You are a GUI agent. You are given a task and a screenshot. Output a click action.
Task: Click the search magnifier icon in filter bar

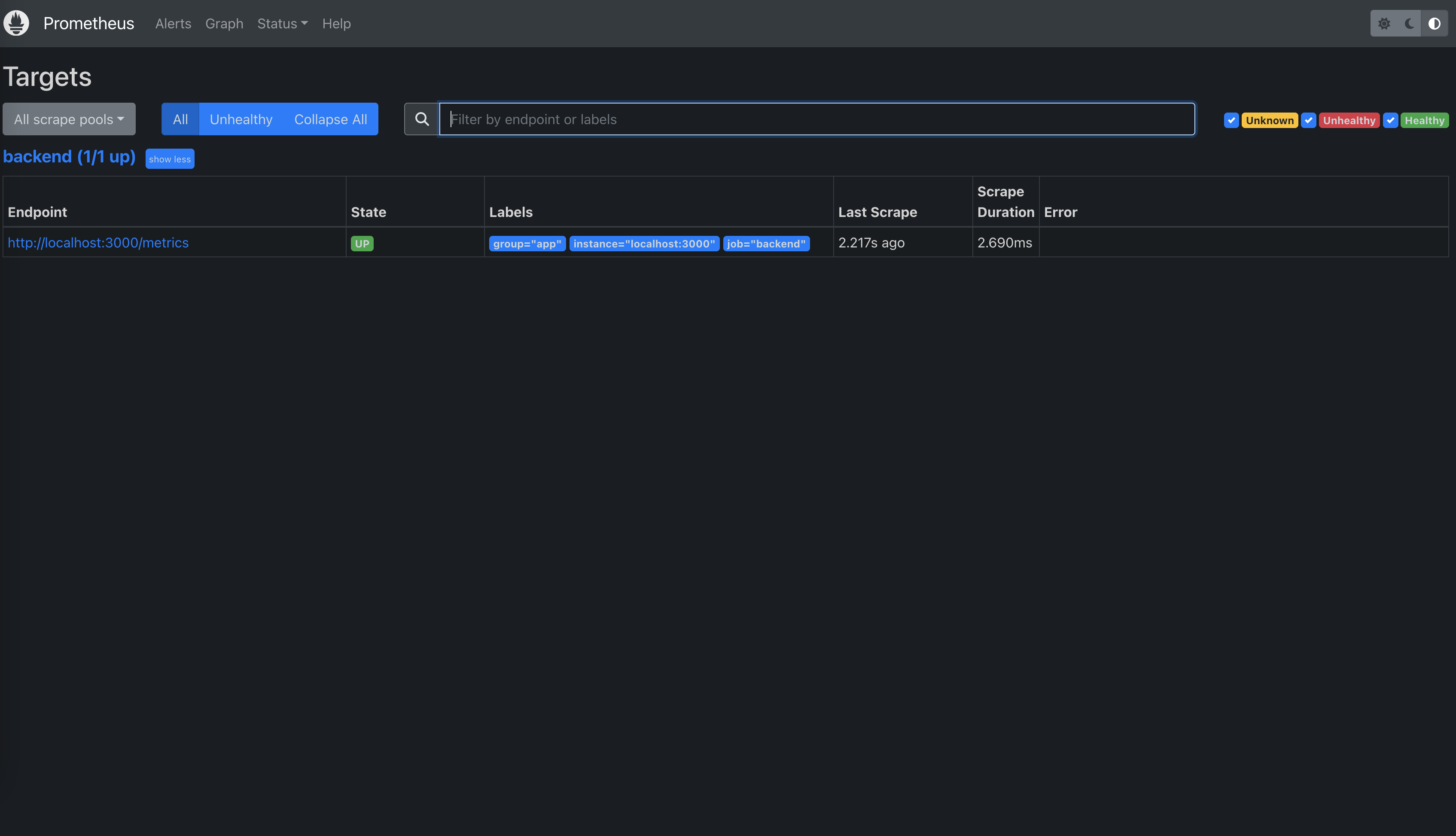(422, 118)
